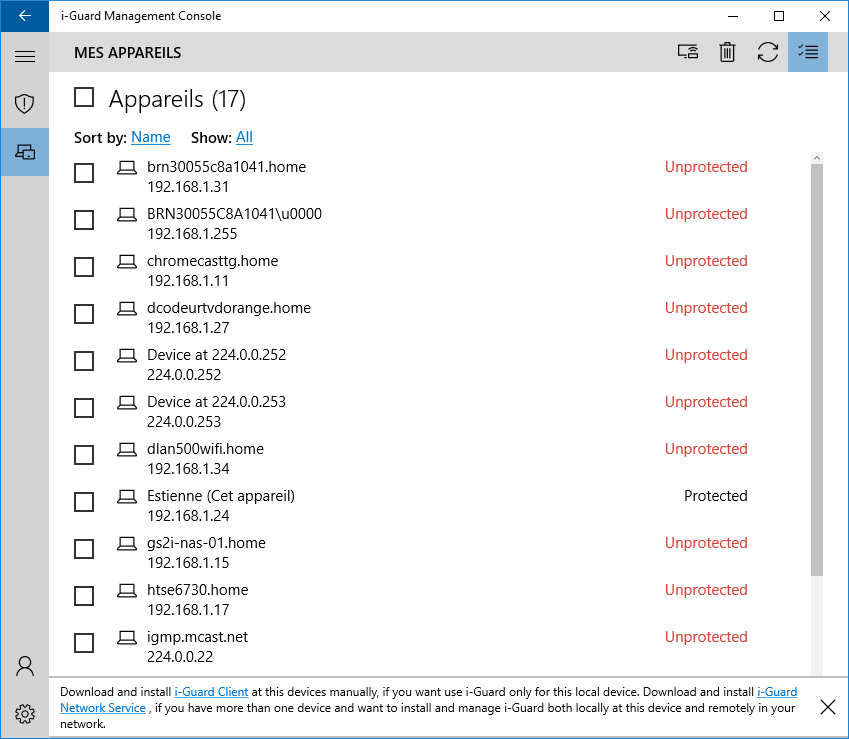849x739 pixels.
Task: Click the add device toolbar icon
Action: coord(687,52)
